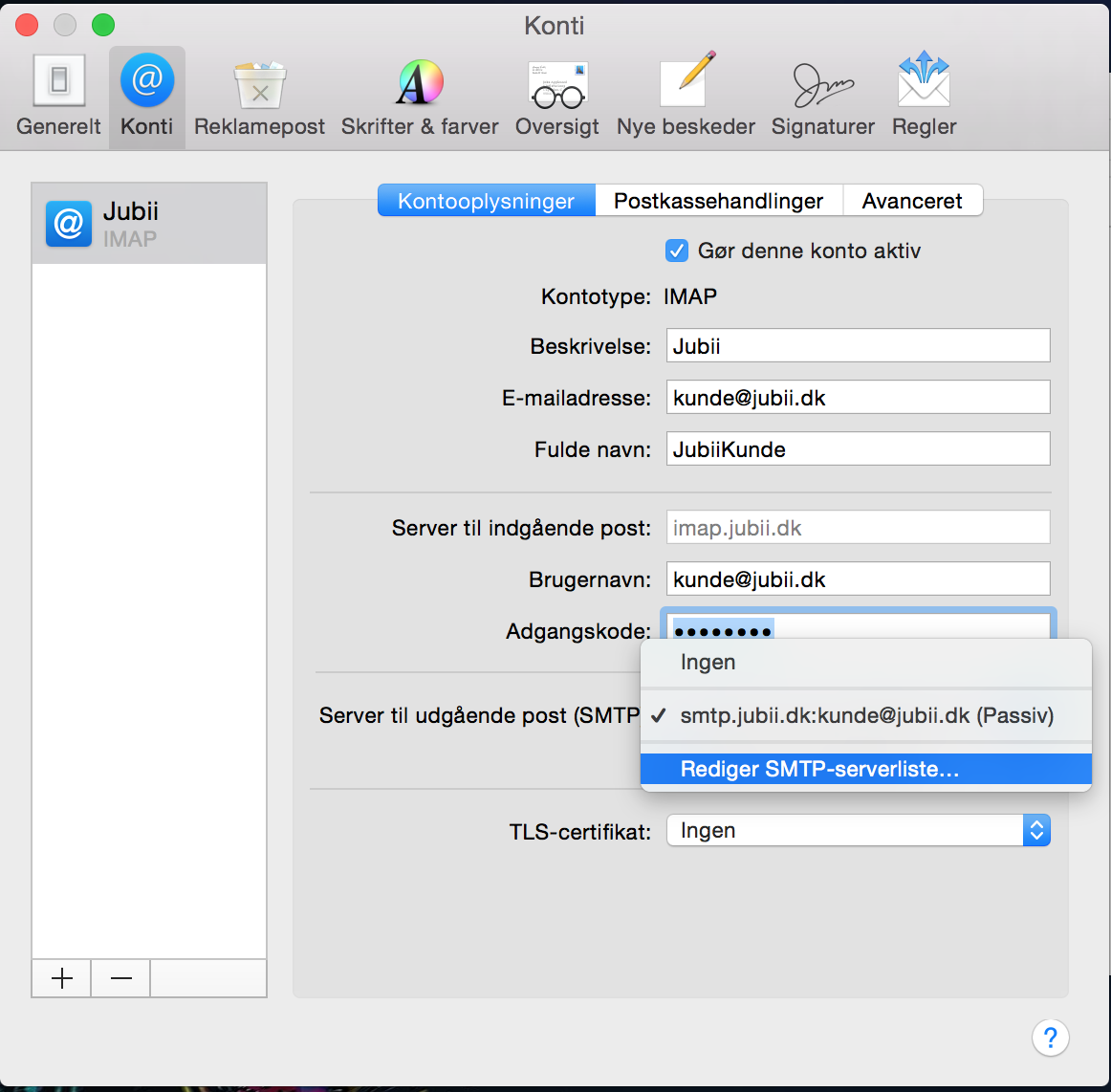Viewport: 1111px width, 1092px height.
Task: Open the help question mark button
Action: [1050, 1038]
